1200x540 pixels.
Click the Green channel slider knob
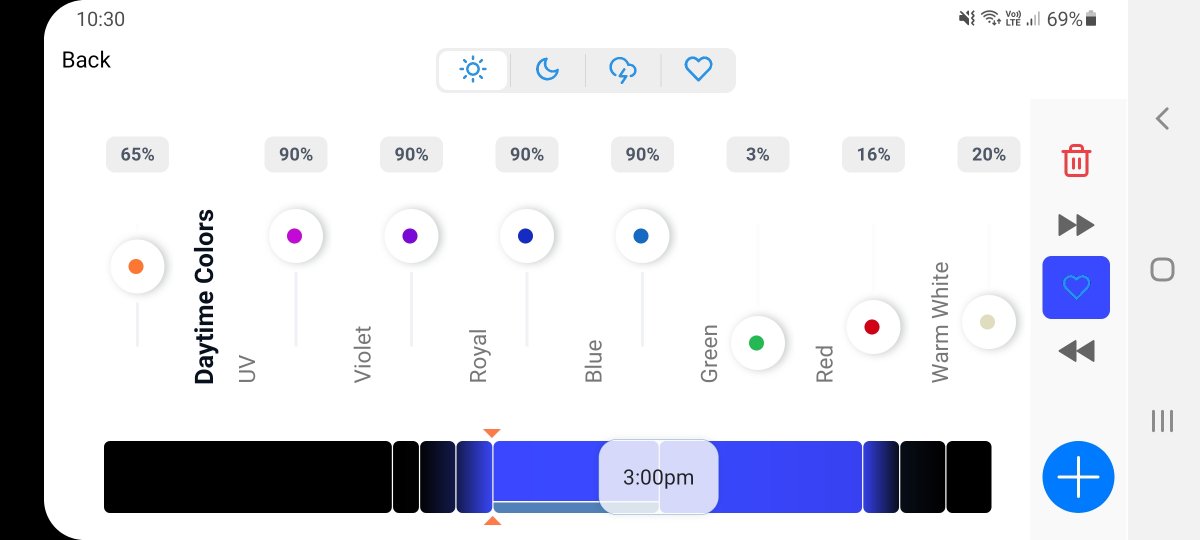(757, 343)
